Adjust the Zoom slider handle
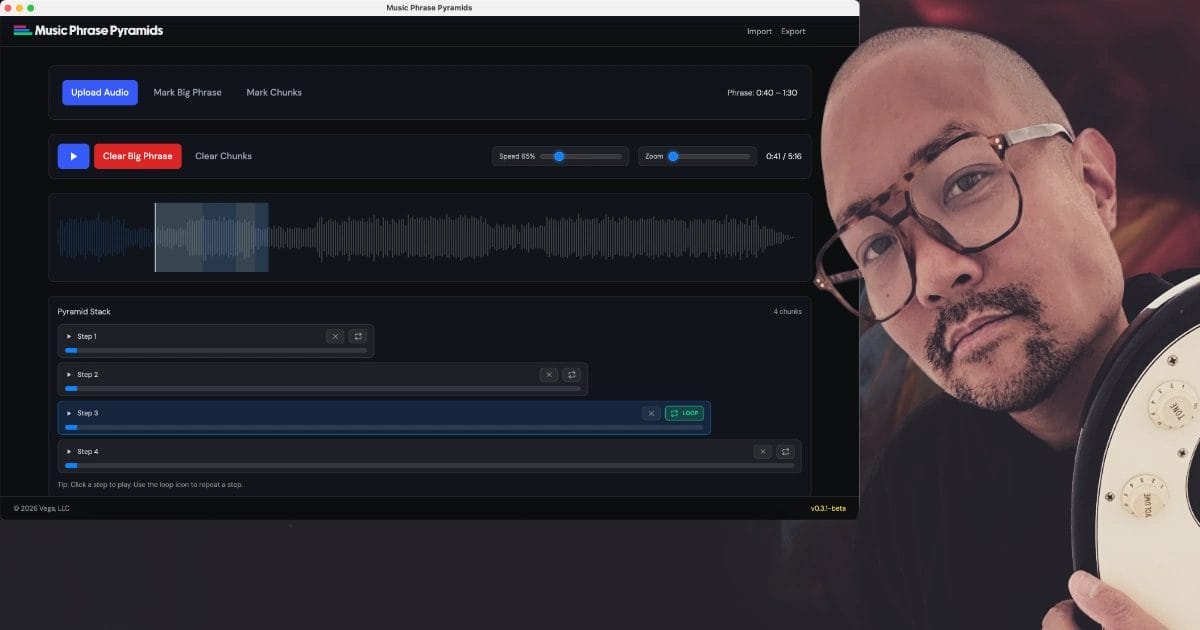The height and width of the screenshot is (630, 1200). pyautogui.click(x=673, y=156)
